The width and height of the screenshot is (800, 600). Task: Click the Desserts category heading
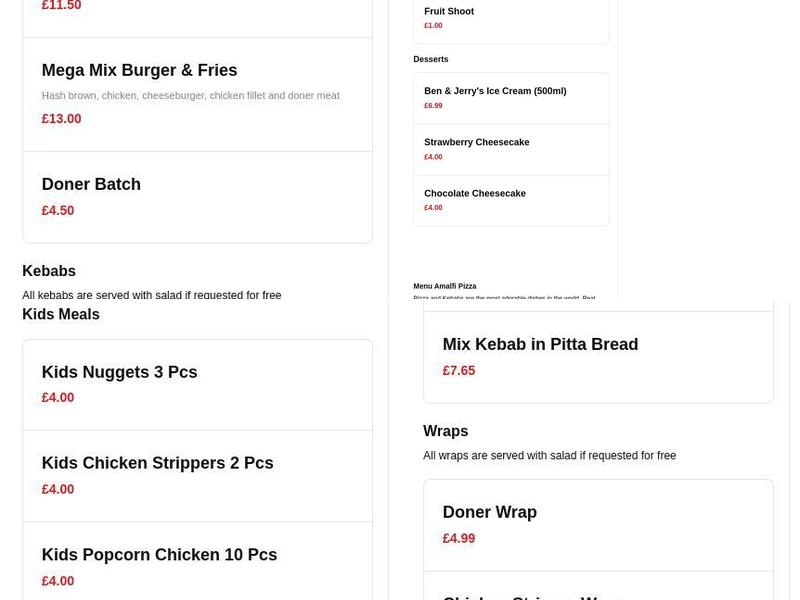[x=431, y=60]
